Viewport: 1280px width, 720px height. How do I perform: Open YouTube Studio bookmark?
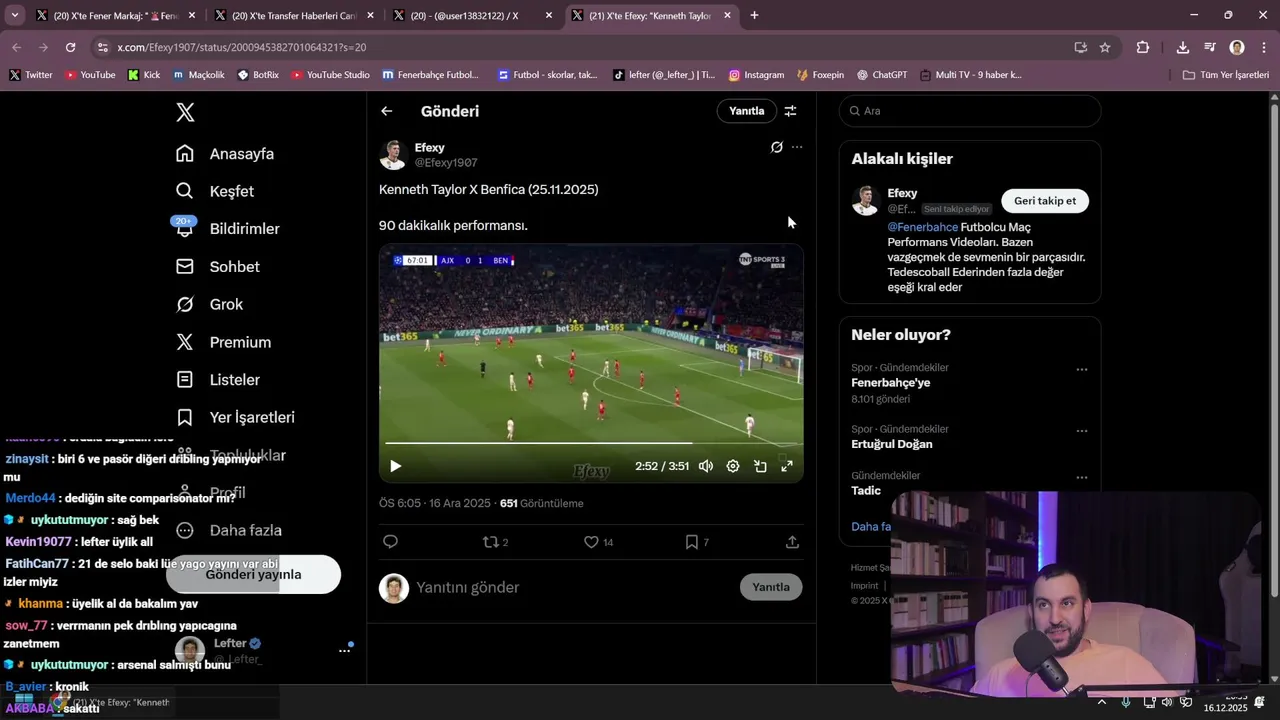coord(330,75)
